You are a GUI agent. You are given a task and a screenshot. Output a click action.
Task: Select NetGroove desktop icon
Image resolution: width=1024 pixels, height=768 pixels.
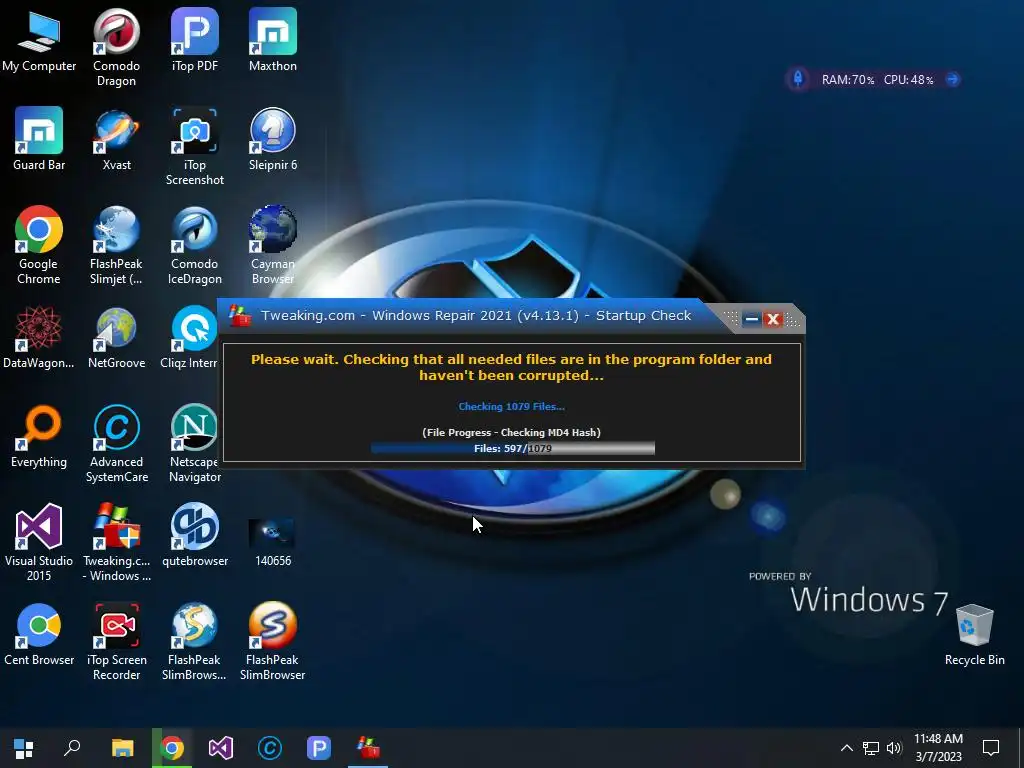point(116,338)
